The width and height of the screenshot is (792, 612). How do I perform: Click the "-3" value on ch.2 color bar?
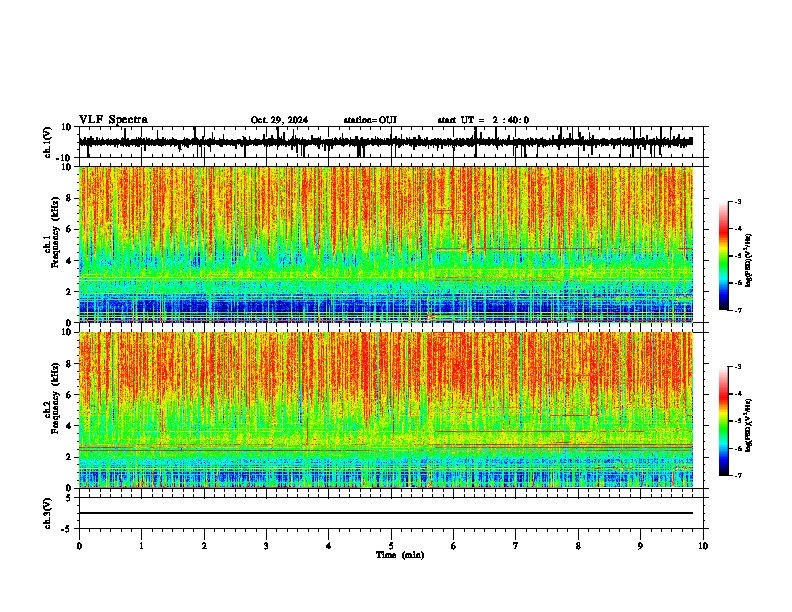point(737,367)
